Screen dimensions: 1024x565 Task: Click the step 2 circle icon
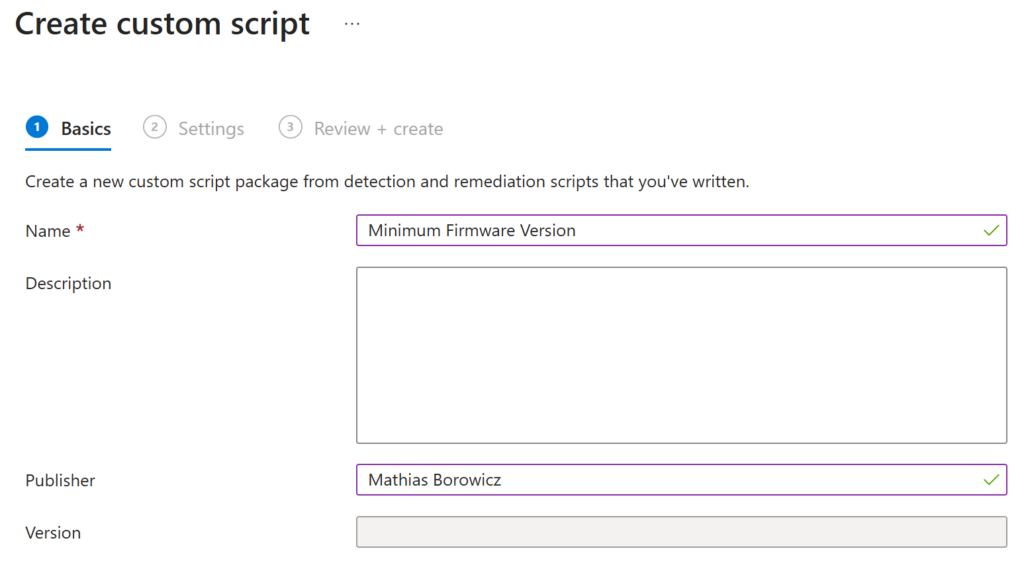154,127
